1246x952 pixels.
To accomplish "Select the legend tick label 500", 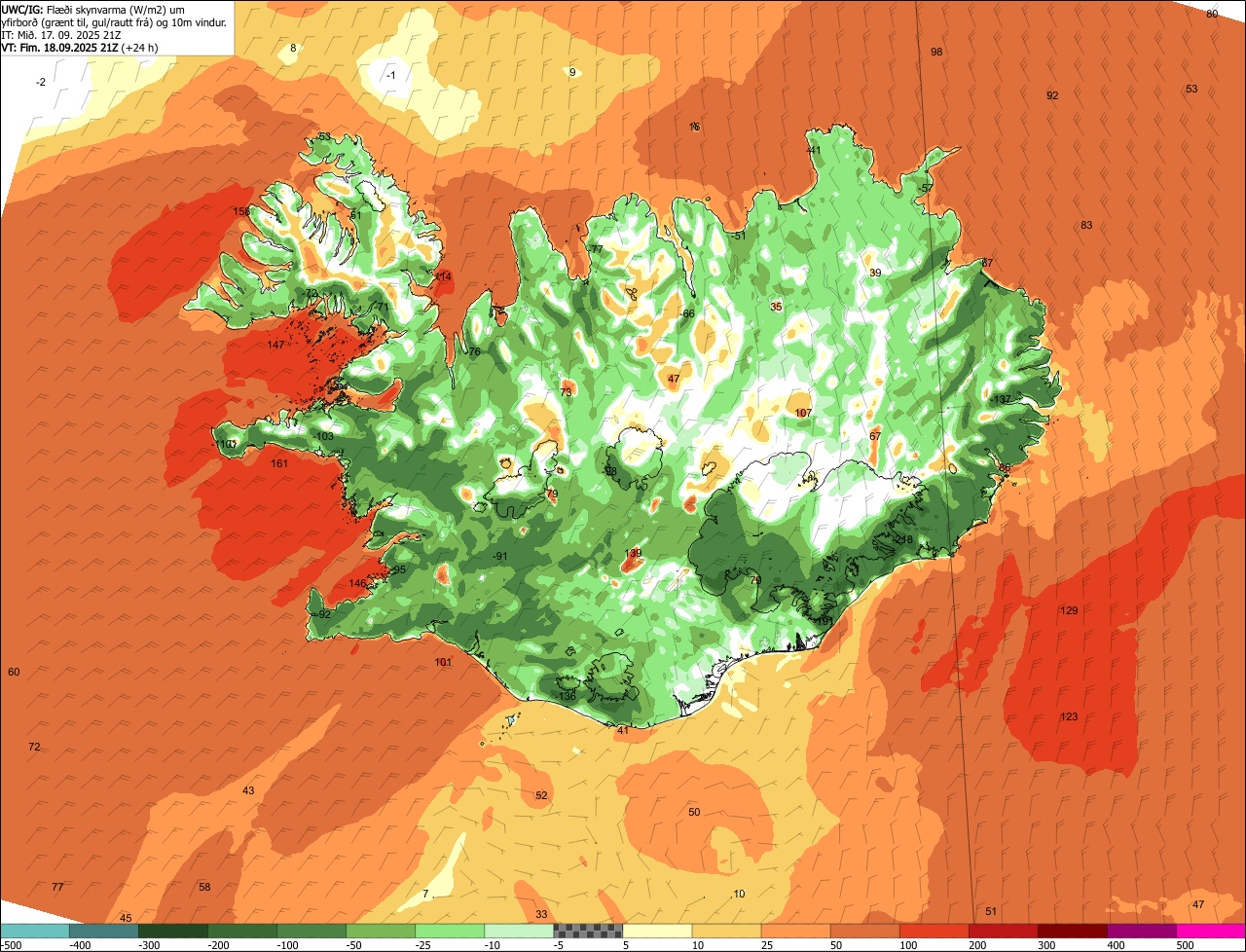I will click(1185, 945).
